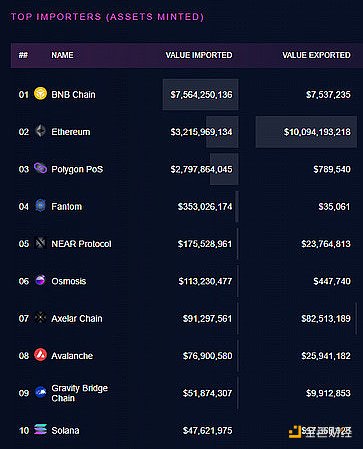The height and width of the screenshot is (449, 363).
Task: Sort by the Value Imported column header
Action: coord(199,55)
